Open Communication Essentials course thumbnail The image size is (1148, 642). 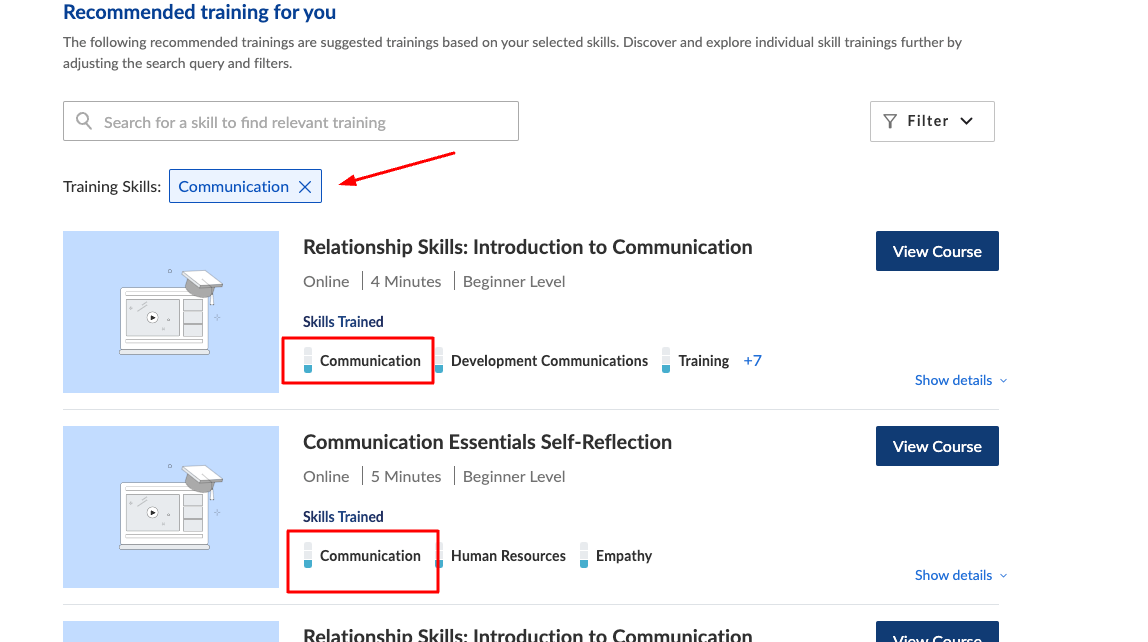pyautogui.click(x=171, y=507)
